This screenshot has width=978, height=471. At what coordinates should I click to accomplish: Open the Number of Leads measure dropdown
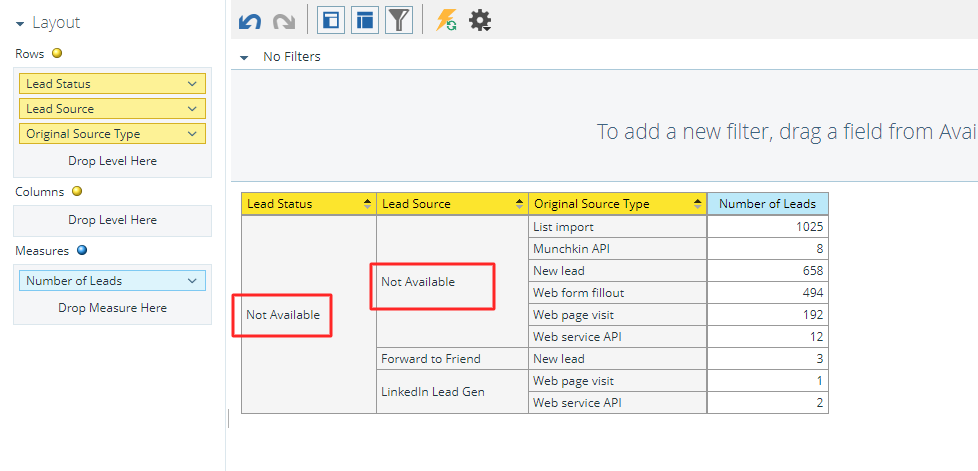[192, 281]
